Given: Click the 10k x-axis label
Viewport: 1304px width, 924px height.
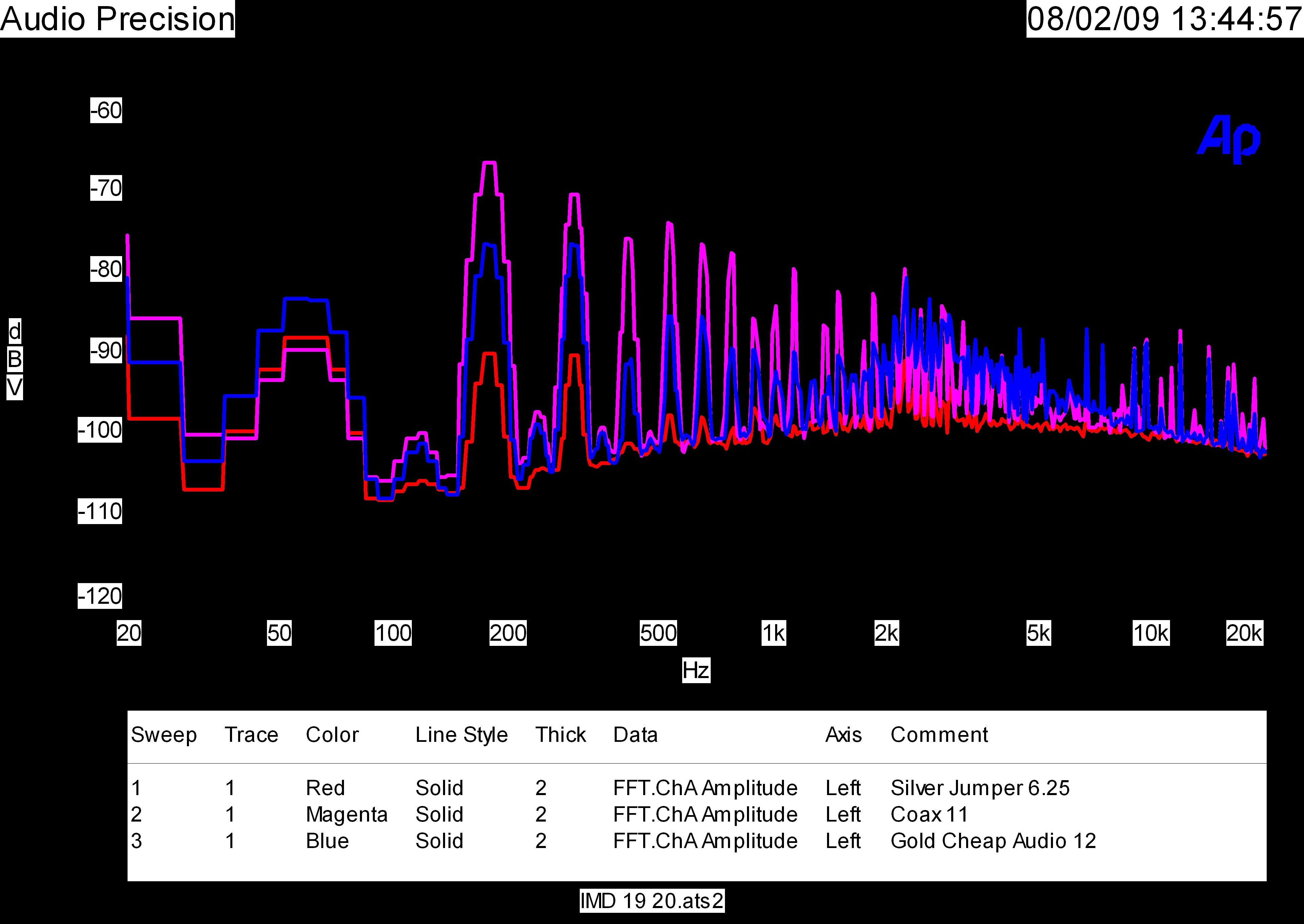Looking at the screenshot, I should (x=1151, y=633).
